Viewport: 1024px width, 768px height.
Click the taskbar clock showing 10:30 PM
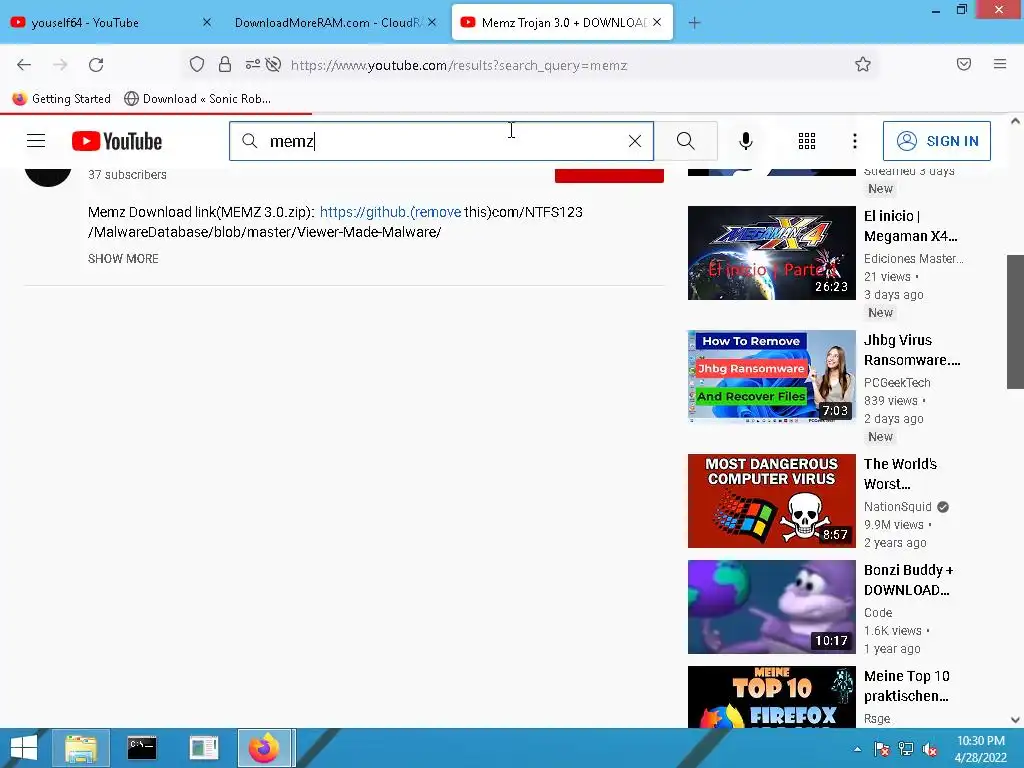point(980,749)
